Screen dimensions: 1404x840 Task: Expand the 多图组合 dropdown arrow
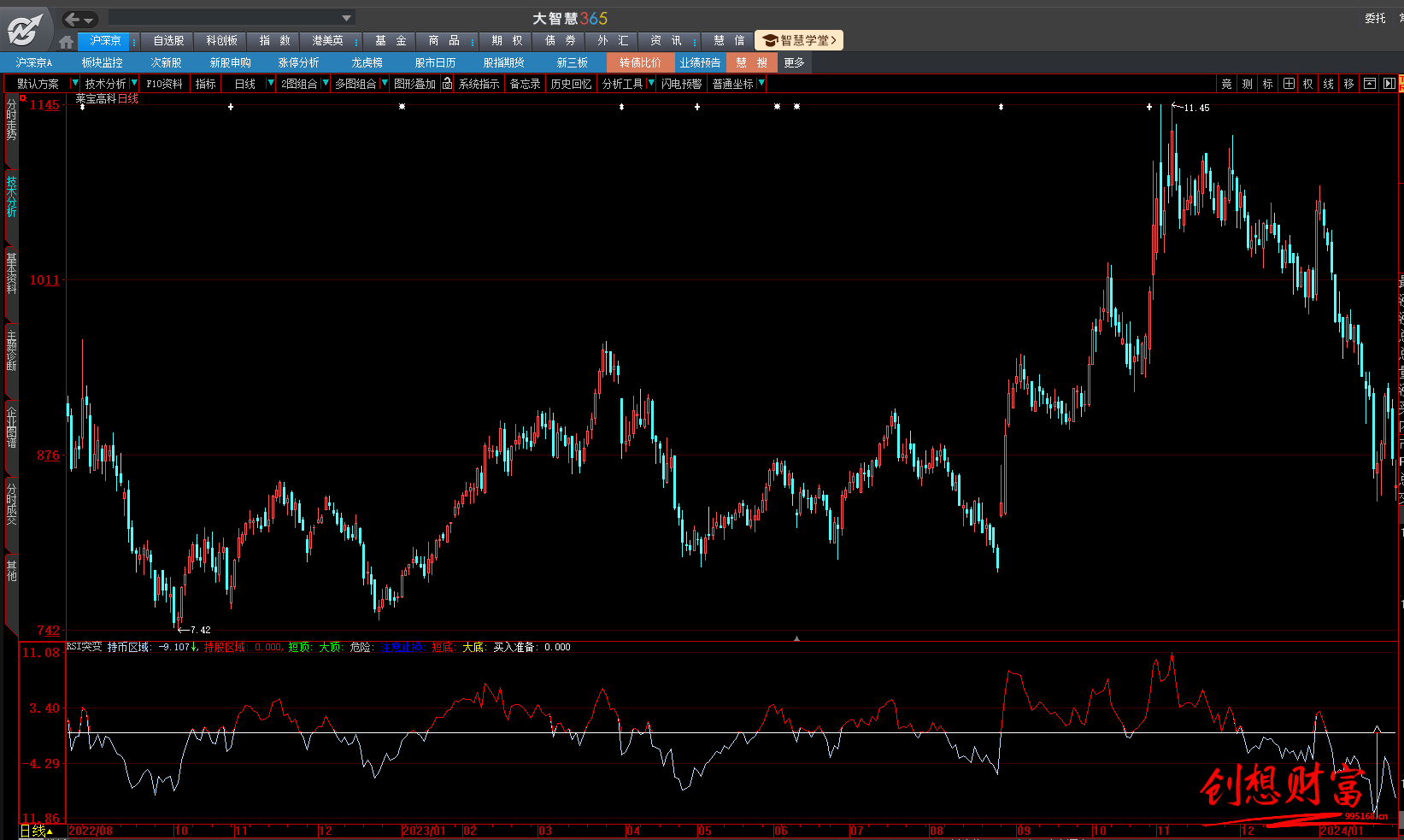[385, 83]
